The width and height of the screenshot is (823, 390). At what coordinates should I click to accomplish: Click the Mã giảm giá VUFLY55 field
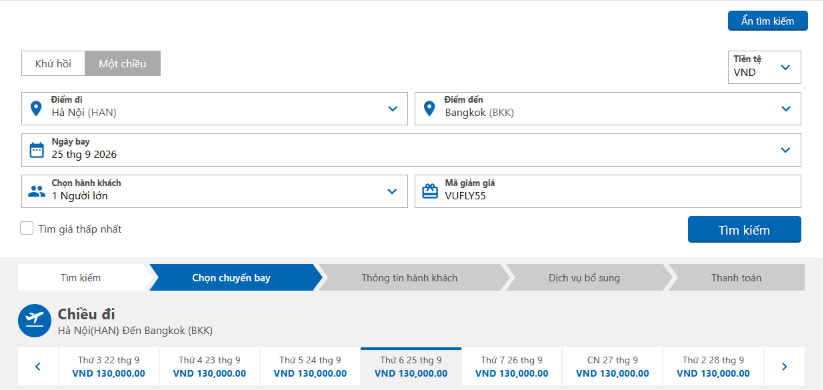[x=608, y=191]
